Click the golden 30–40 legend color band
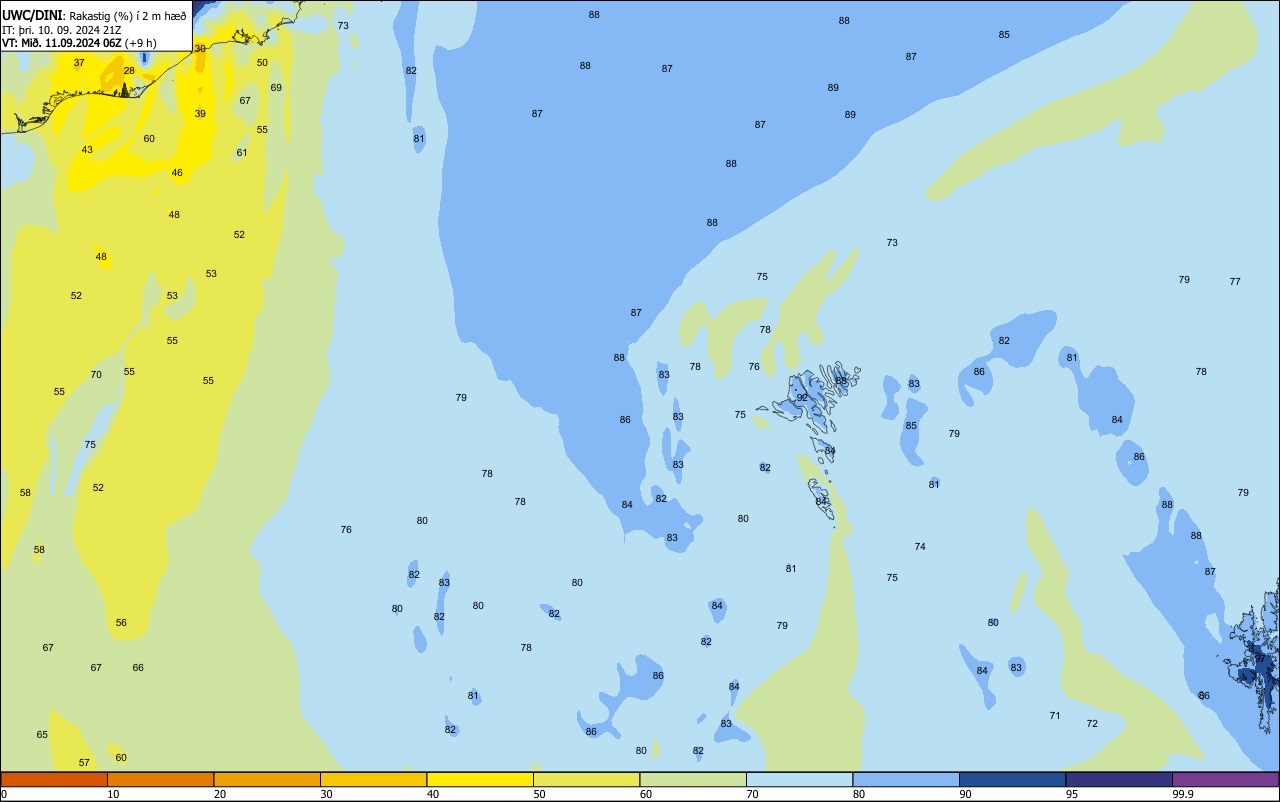Image resolution: width=1280 pixels, height=802 pixels. click(373, 779)
